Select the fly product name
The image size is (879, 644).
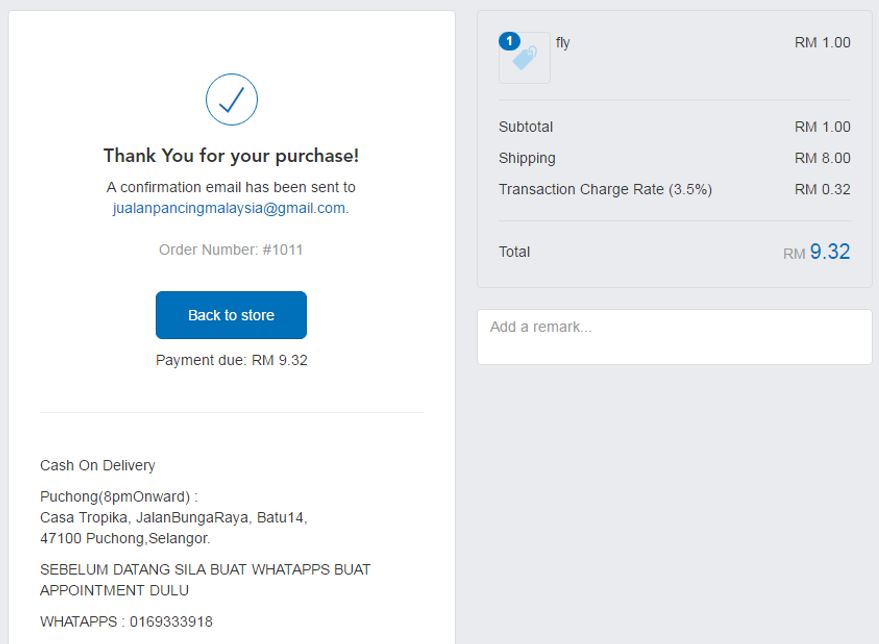click(x=562, y=43)
